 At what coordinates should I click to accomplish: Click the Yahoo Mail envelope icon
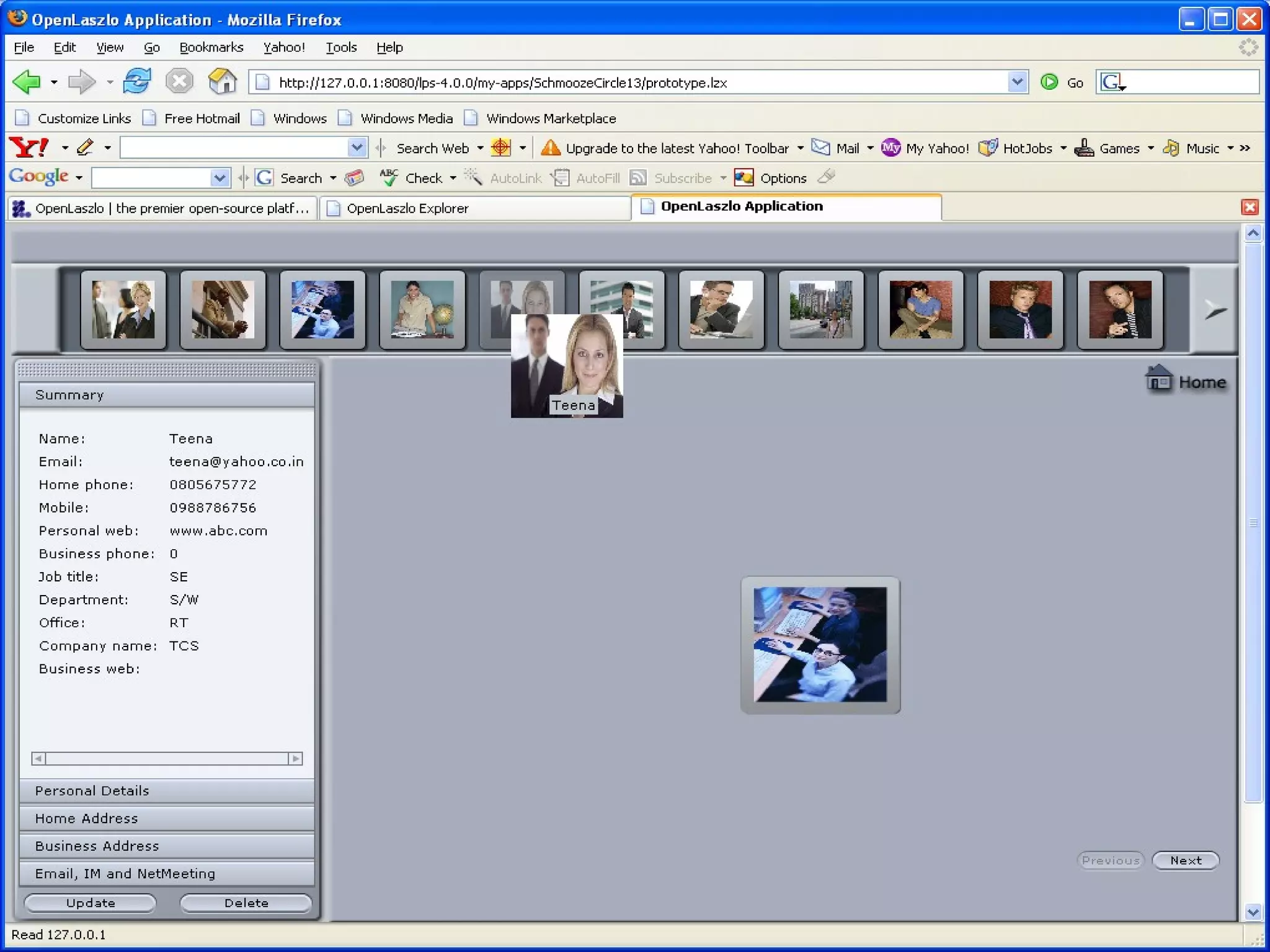point(820,148)
